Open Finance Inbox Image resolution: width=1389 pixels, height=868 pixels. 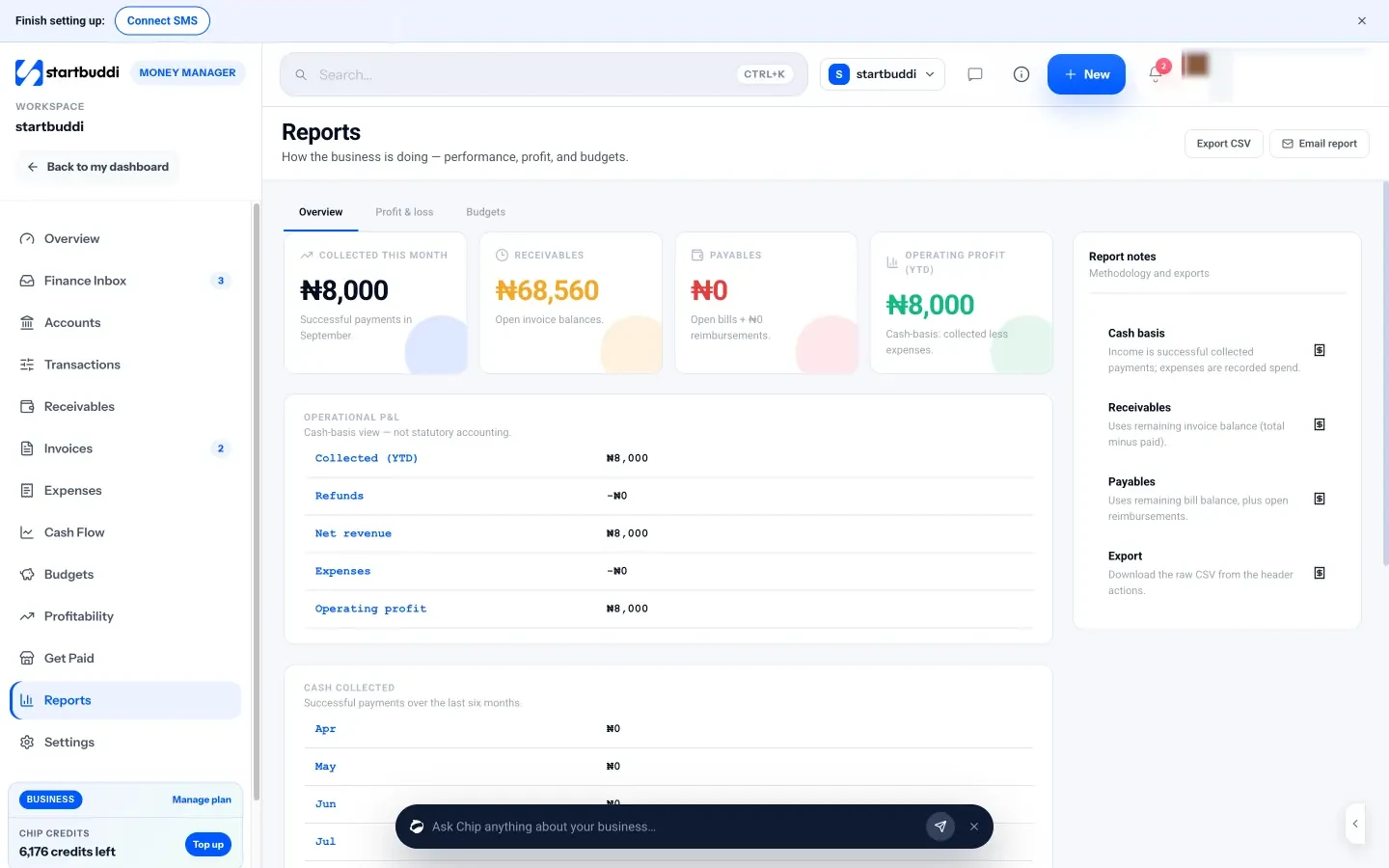click(x=125, y=281)
